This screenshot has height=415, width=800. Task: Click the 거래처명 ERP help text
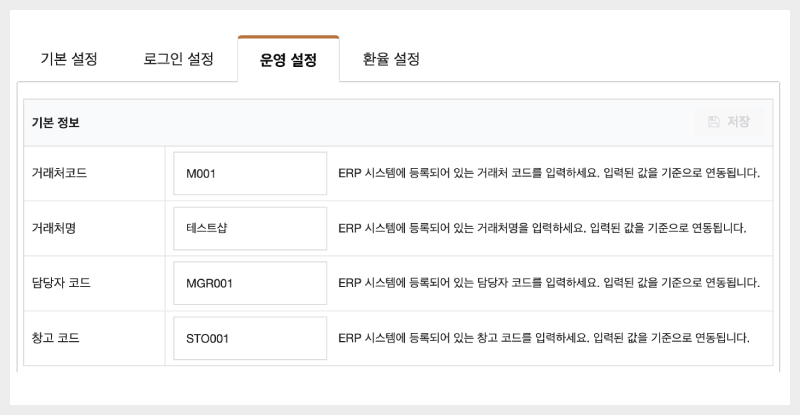pyautogui.click(x=543, y=228)
